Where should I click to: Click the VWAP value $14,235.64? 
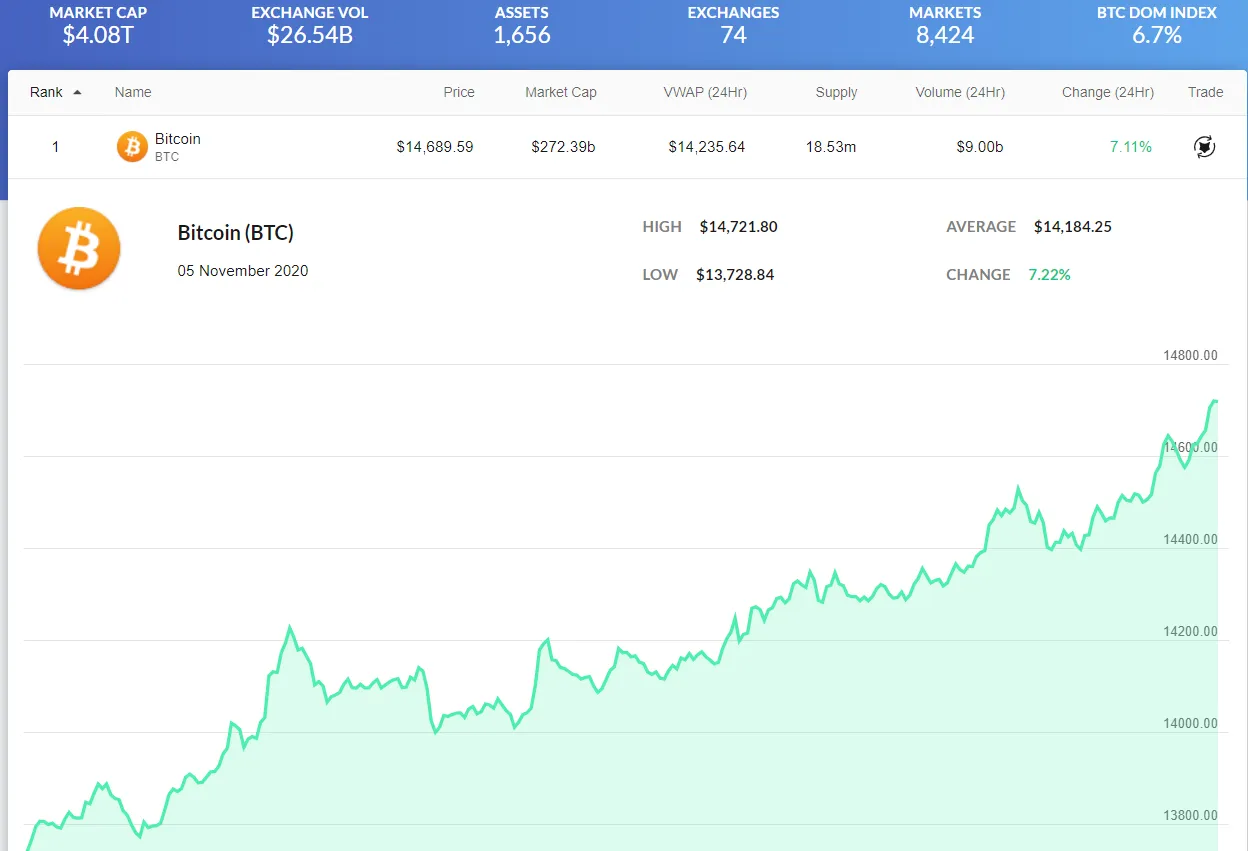tap(707, 147)
